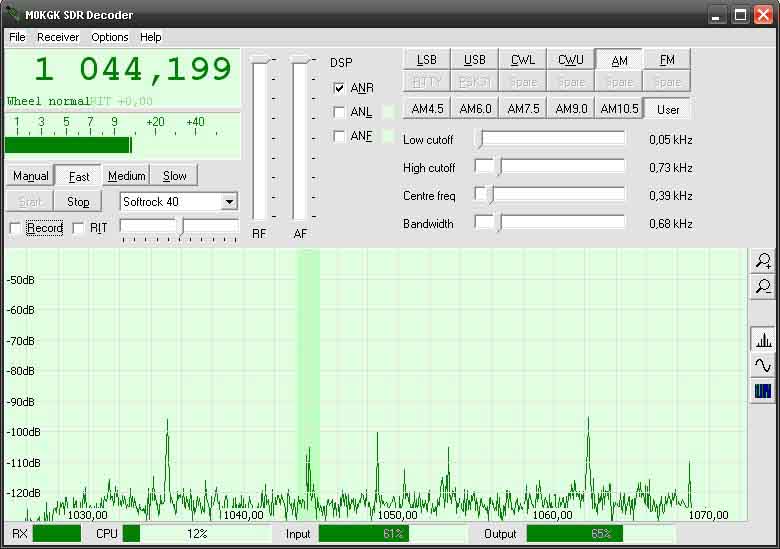Image resolution: width=780 pixels, height=549 pixels.
Task: Select the spectrum bar graph display icon
Action: click(763, 341)
